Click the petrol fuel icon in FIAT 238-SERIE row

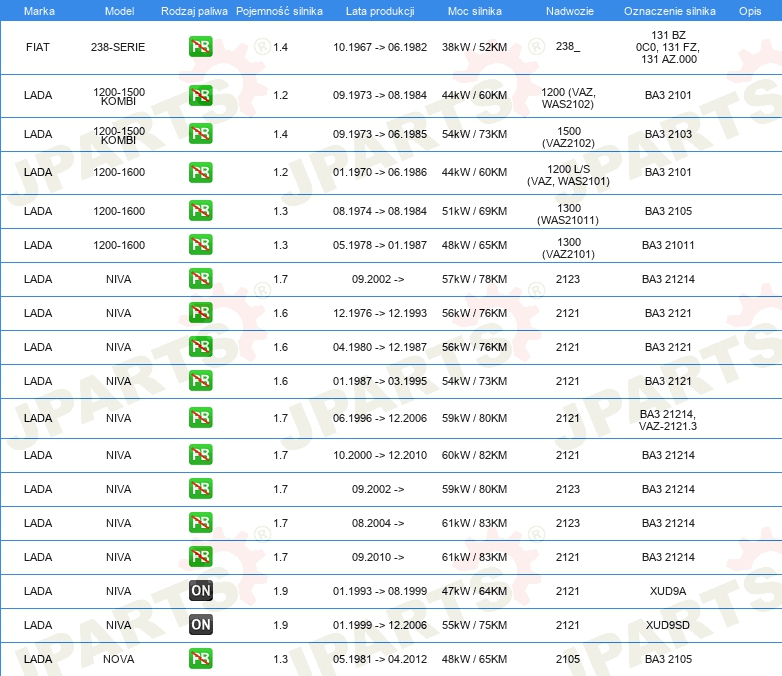(200, 47)
